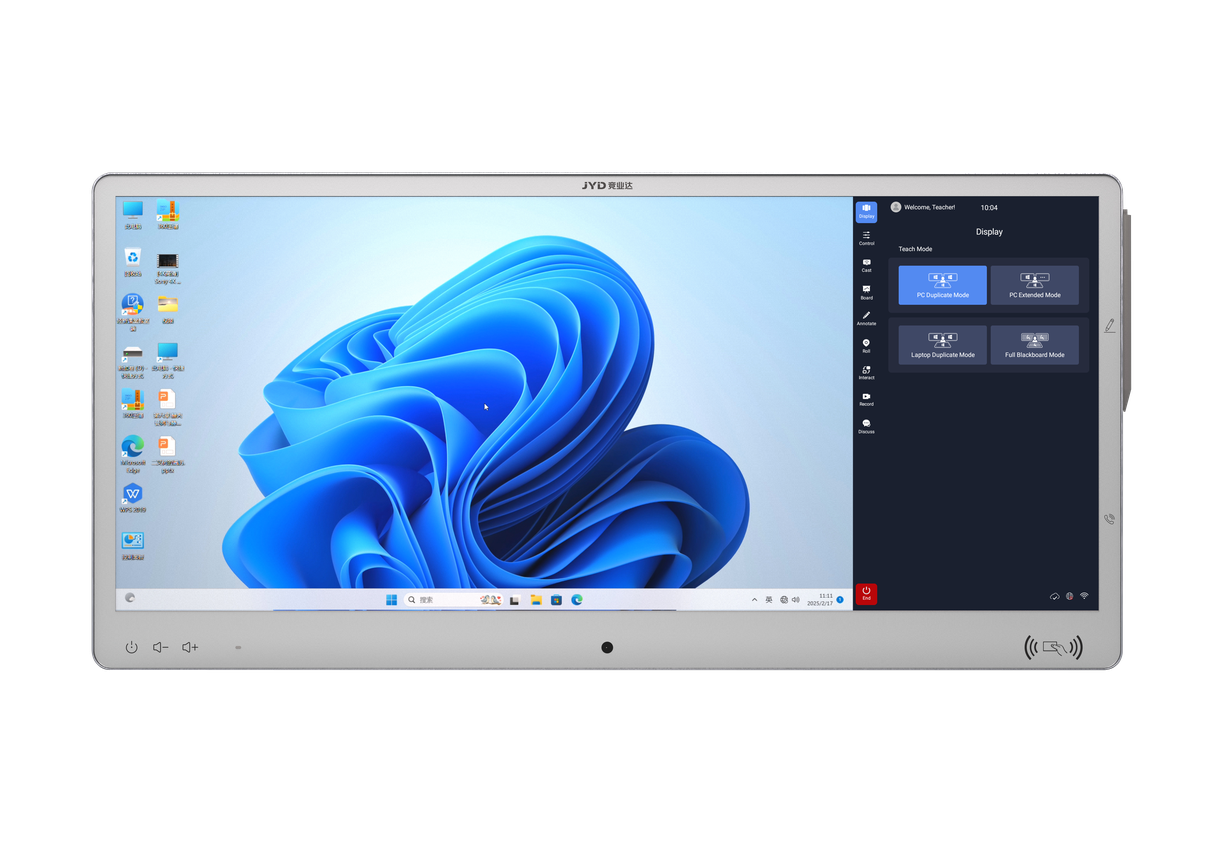Start the Record tool in the sidebar
Image resolution: width=1228 pixels, height=843 pixels.
(x=866, y=399)
